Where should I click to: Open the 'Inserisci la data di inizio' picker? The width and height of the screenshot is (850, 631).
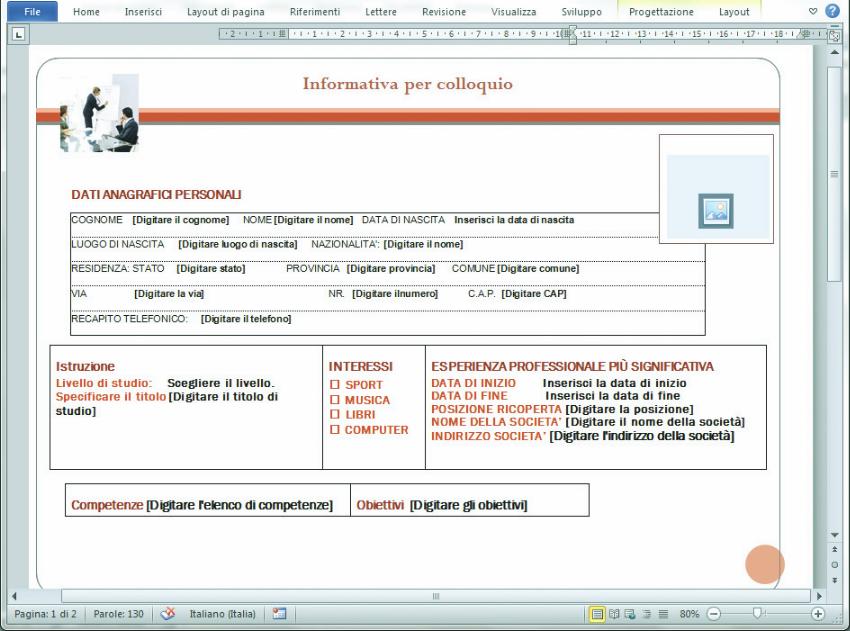tap(614, 383)
